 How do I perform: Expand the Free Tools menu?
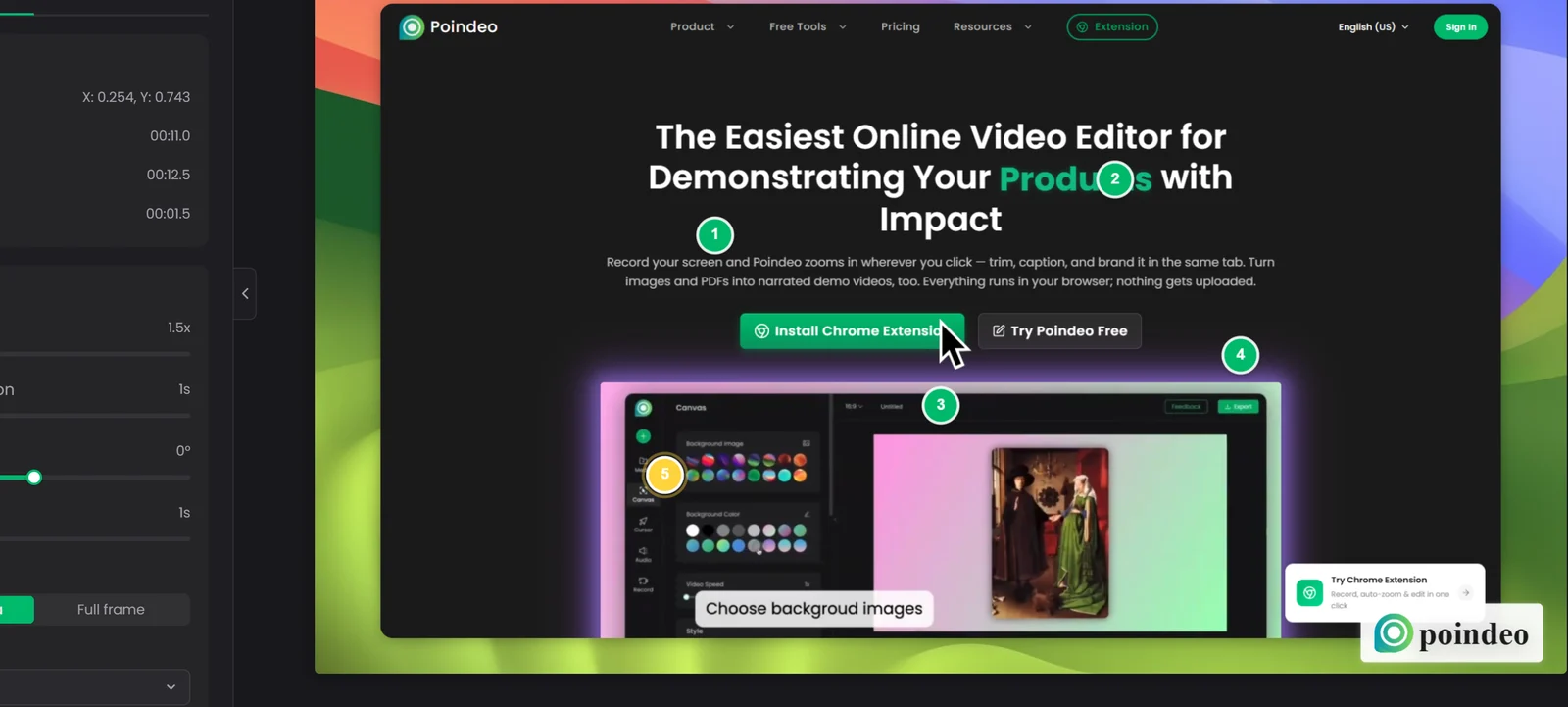tap(808, 26)
